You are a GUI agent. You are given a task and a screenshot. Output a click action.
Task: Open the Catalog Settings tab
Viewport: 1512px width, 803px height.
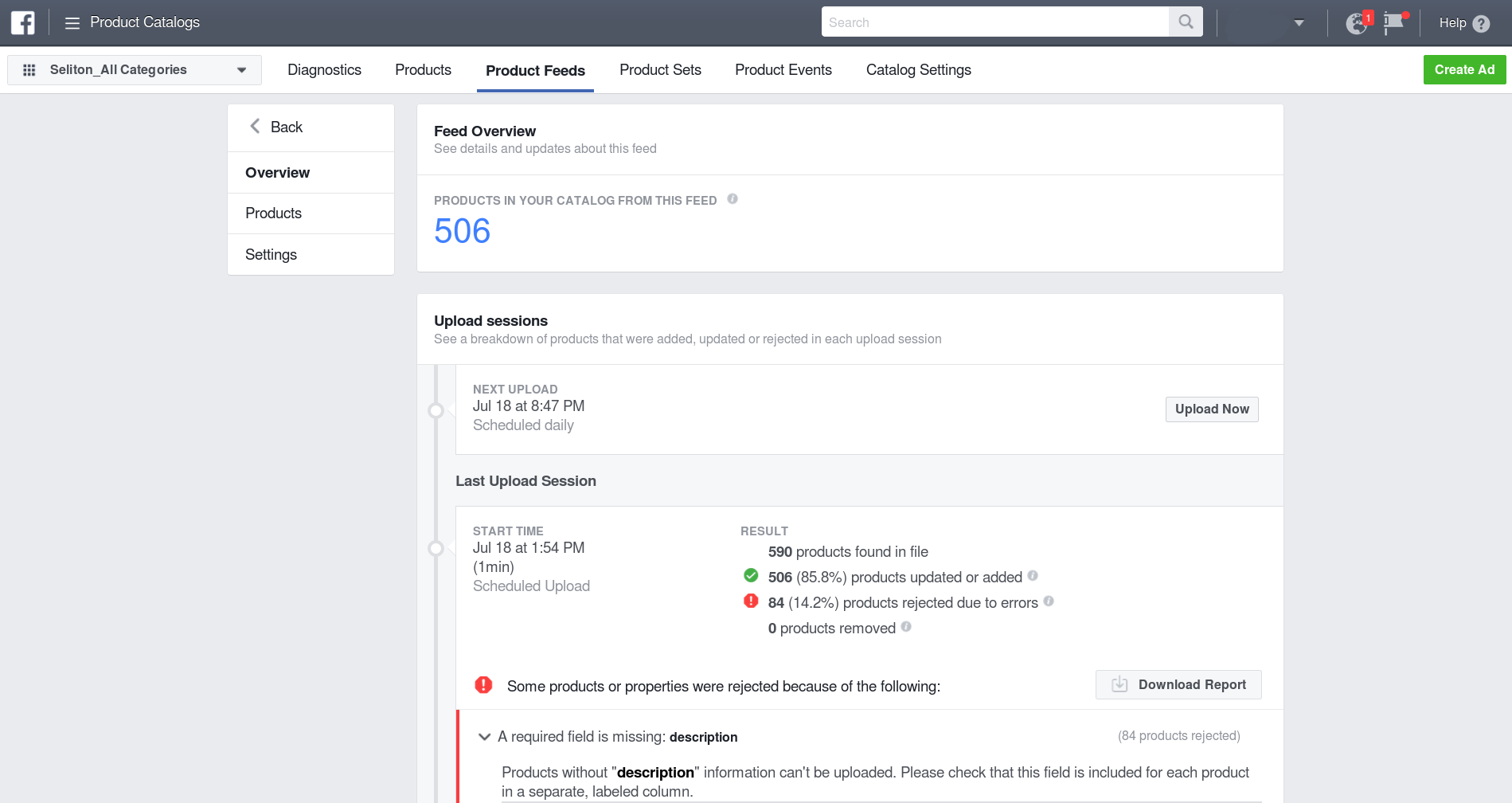point(918,70)
